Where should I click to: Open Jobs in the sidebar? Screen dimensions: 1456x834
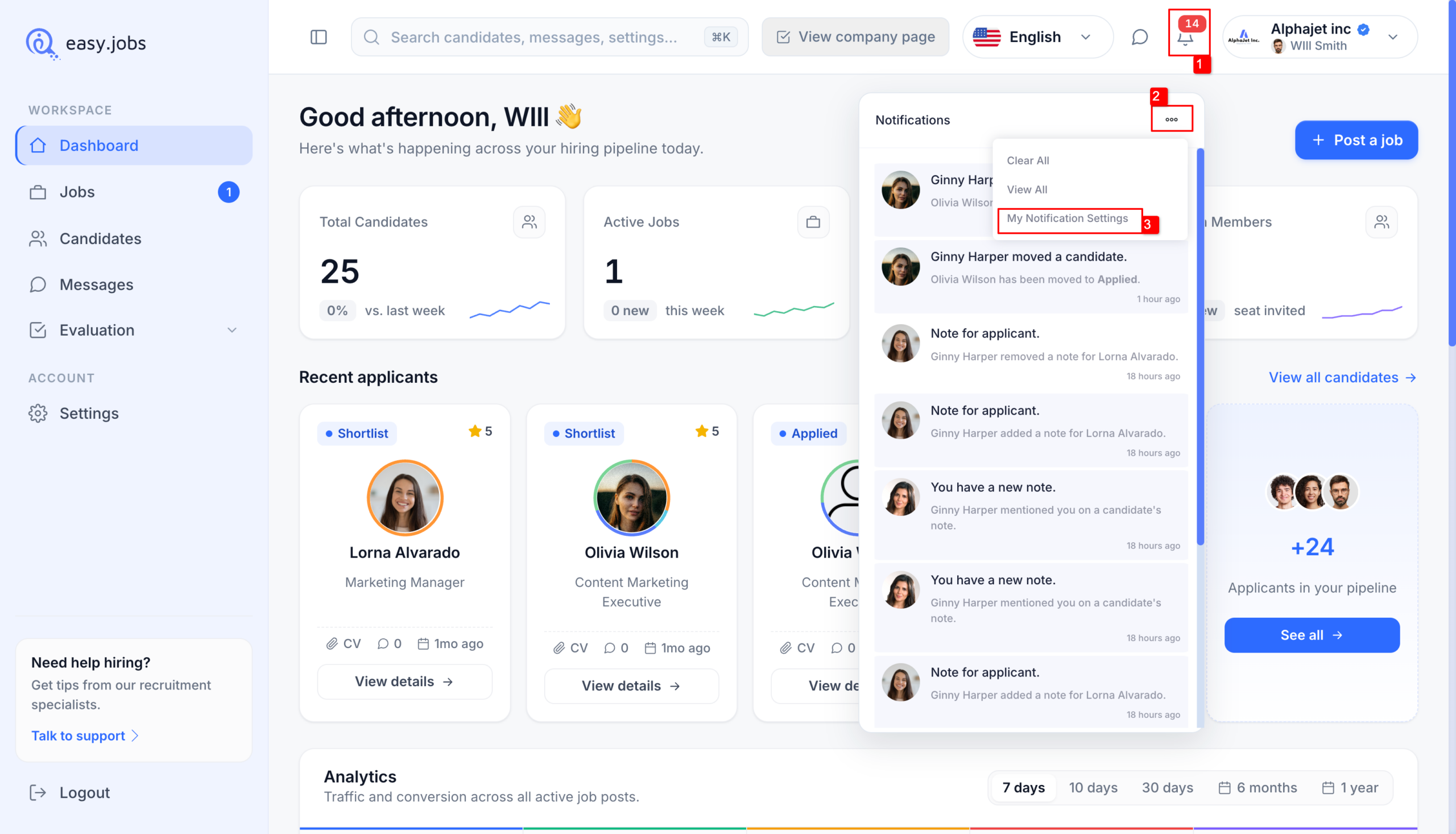134,192
